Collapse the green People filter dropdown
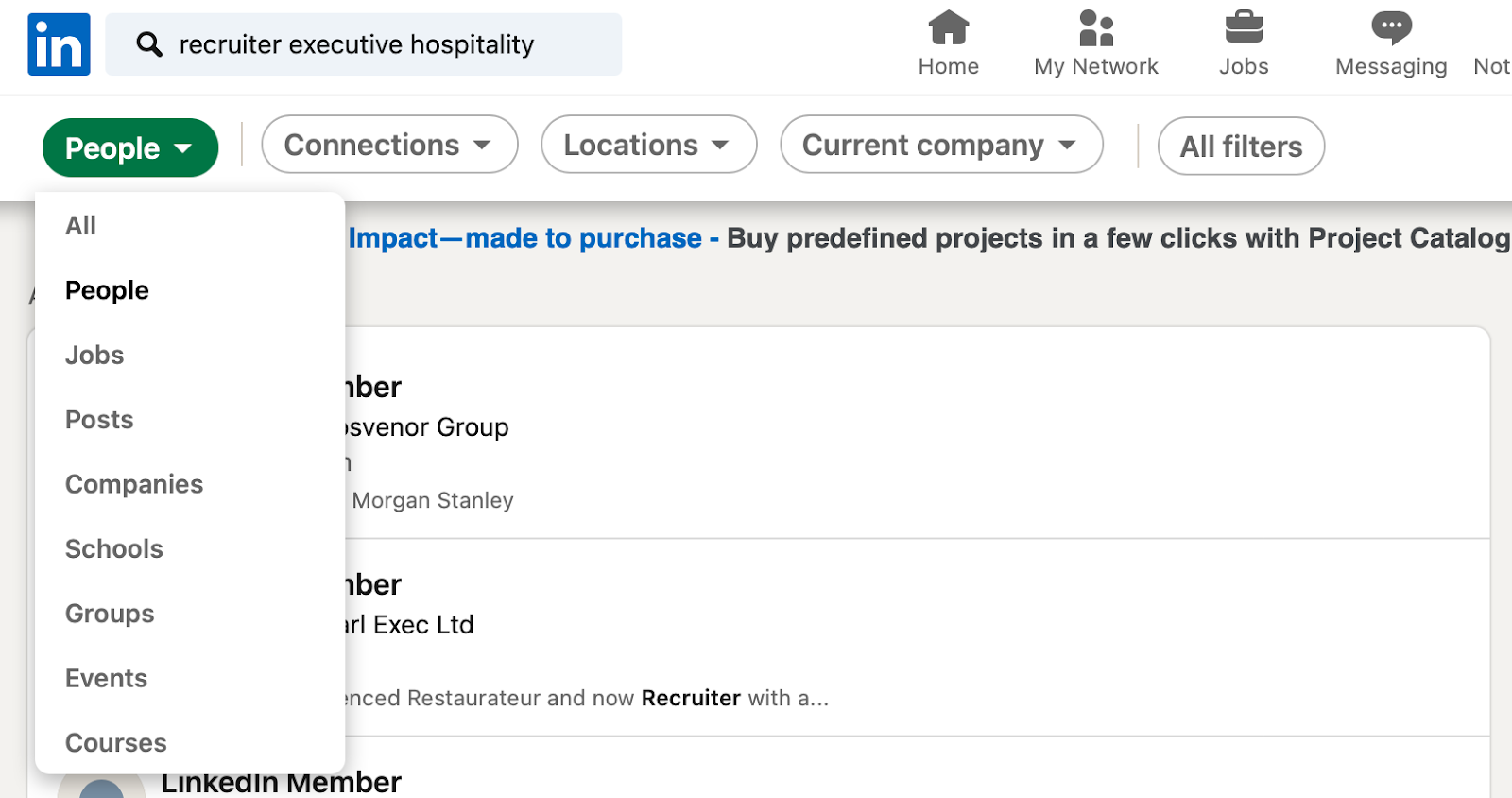Screen dimensions: 1512x798 (130, 147)
